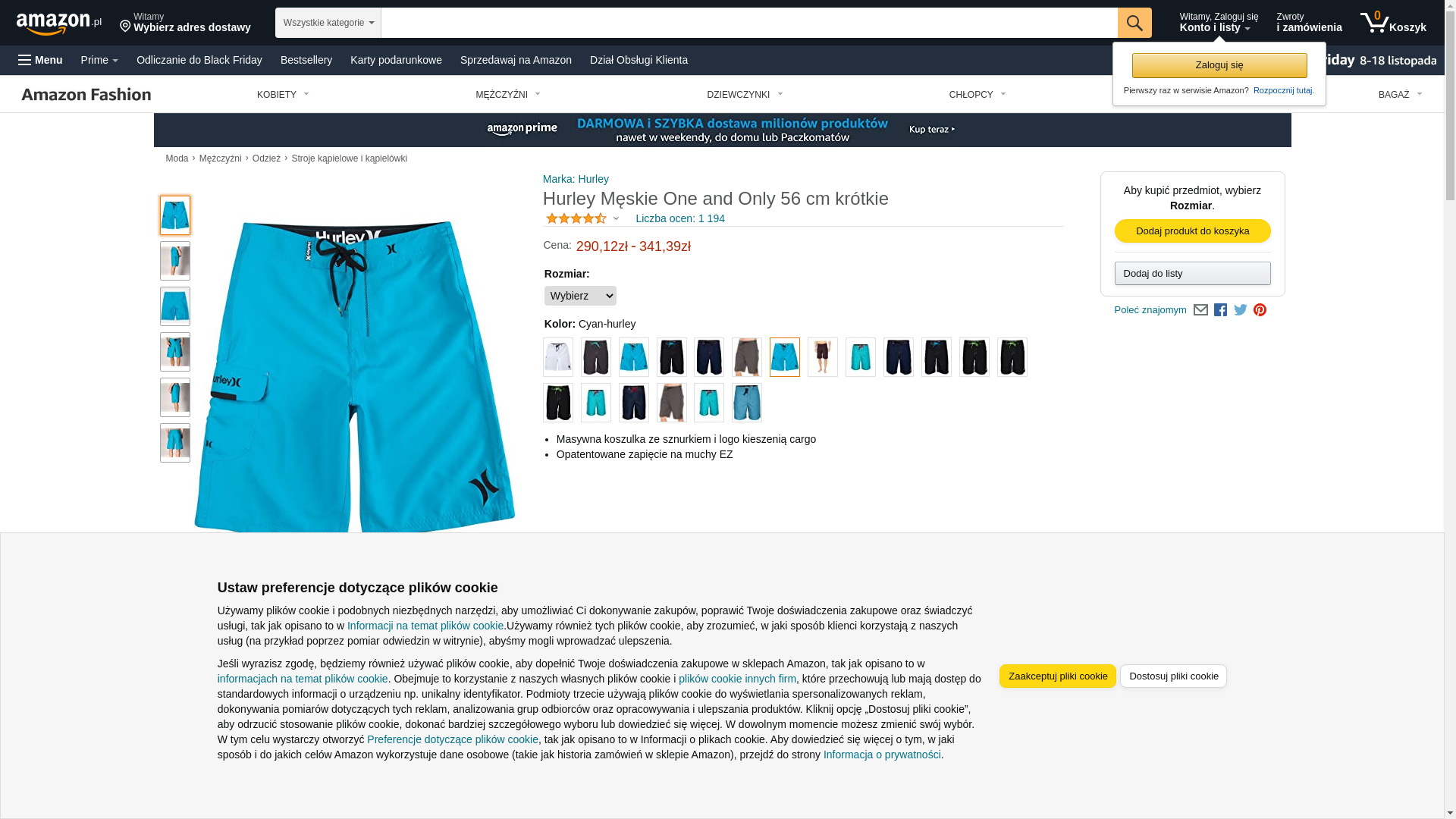Share product via email envelope icon
Screen dimensions: 1456x819
pos(1200,310)
